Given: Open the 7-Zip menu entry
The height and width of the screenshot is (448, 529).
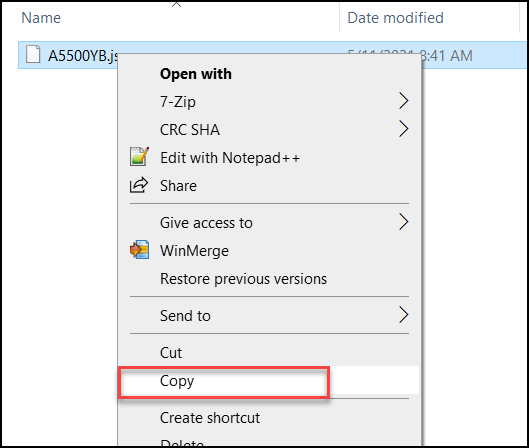Looking at the screenshot, I should (269, 101).
